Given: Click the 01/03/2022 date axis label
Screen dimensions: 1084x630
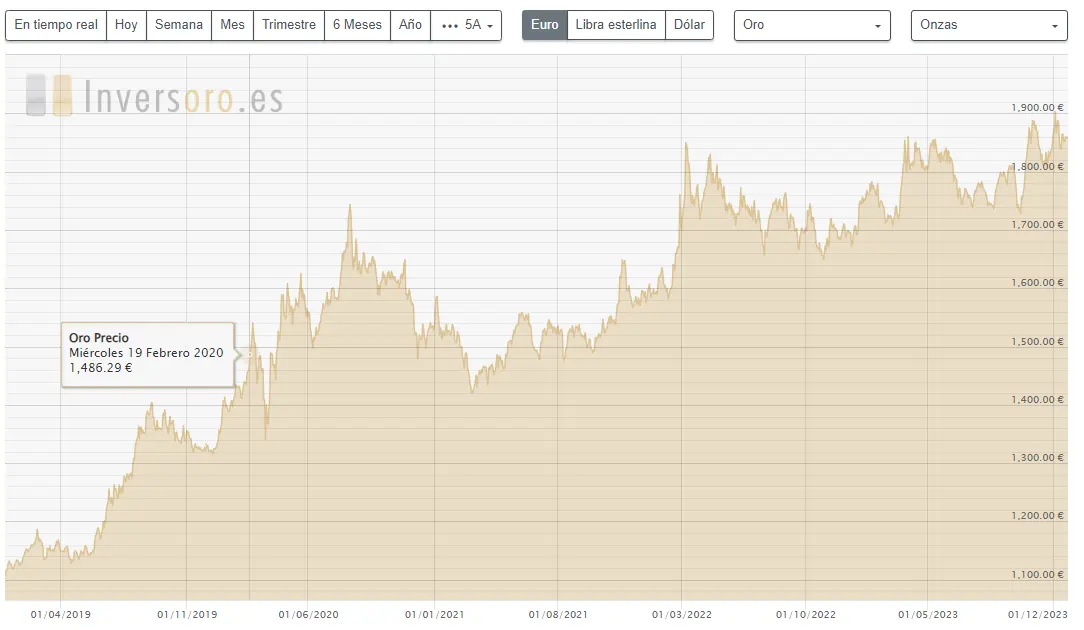Looking at the screenshot, I should tap(682, 615).
